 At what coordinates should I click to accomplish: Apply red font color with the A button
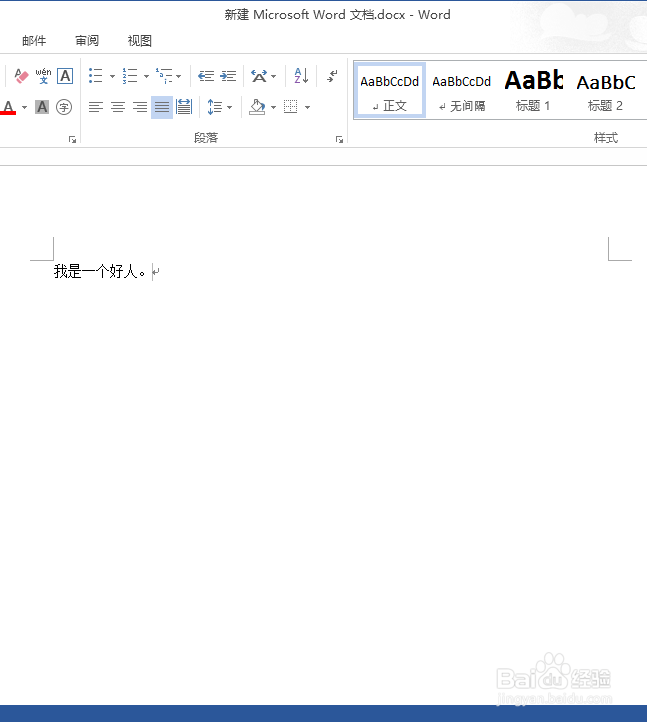tap(8, 108)
